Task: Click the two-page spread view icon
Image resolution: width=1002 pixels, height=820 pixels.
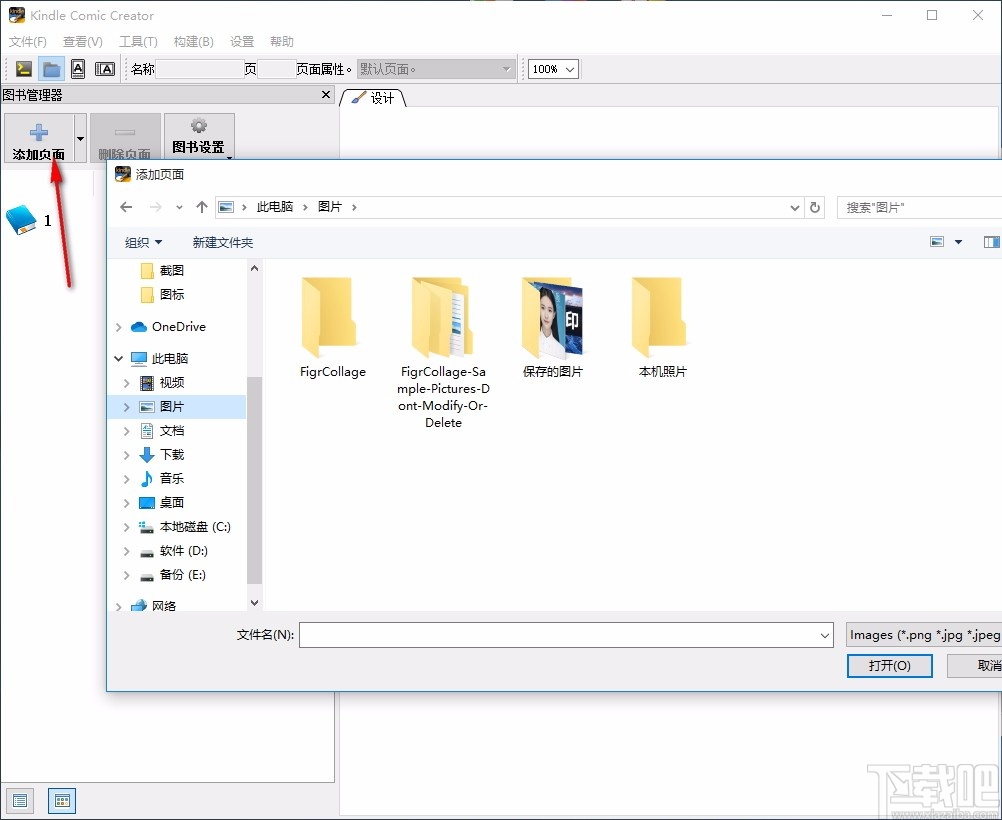Action: (105, 68)
